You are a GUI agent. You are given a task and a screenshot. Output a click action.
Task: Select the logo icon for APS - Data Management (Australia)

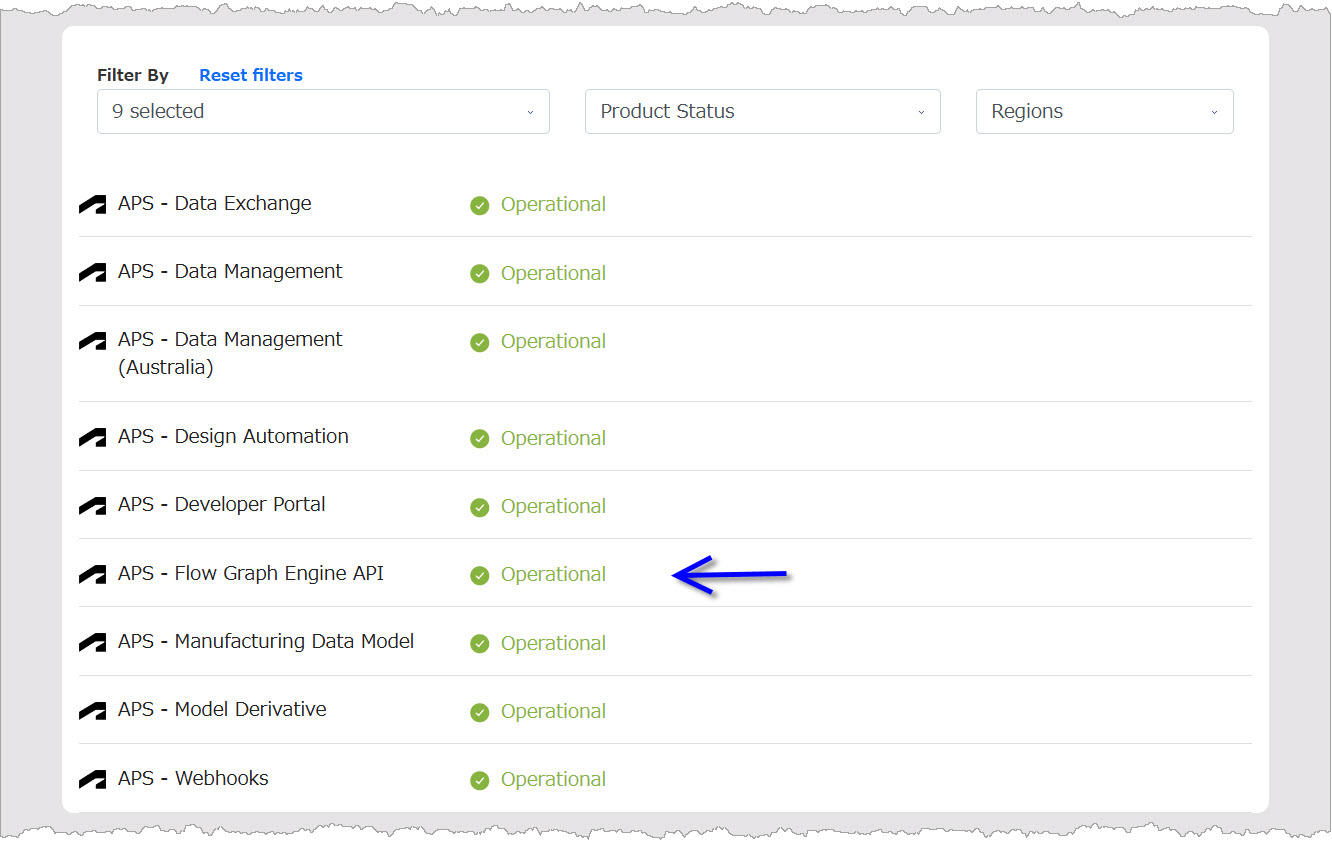coord(92,340)
